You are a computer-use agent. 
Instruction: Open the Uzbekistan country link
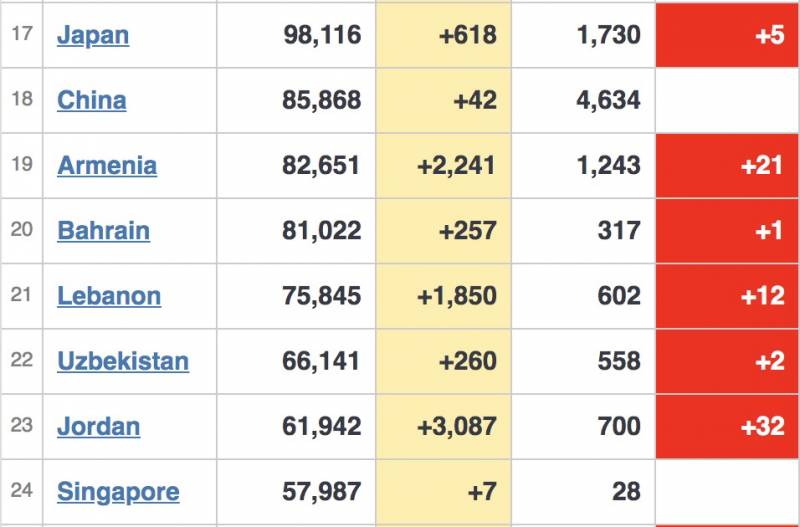click(x=123, y=361)
